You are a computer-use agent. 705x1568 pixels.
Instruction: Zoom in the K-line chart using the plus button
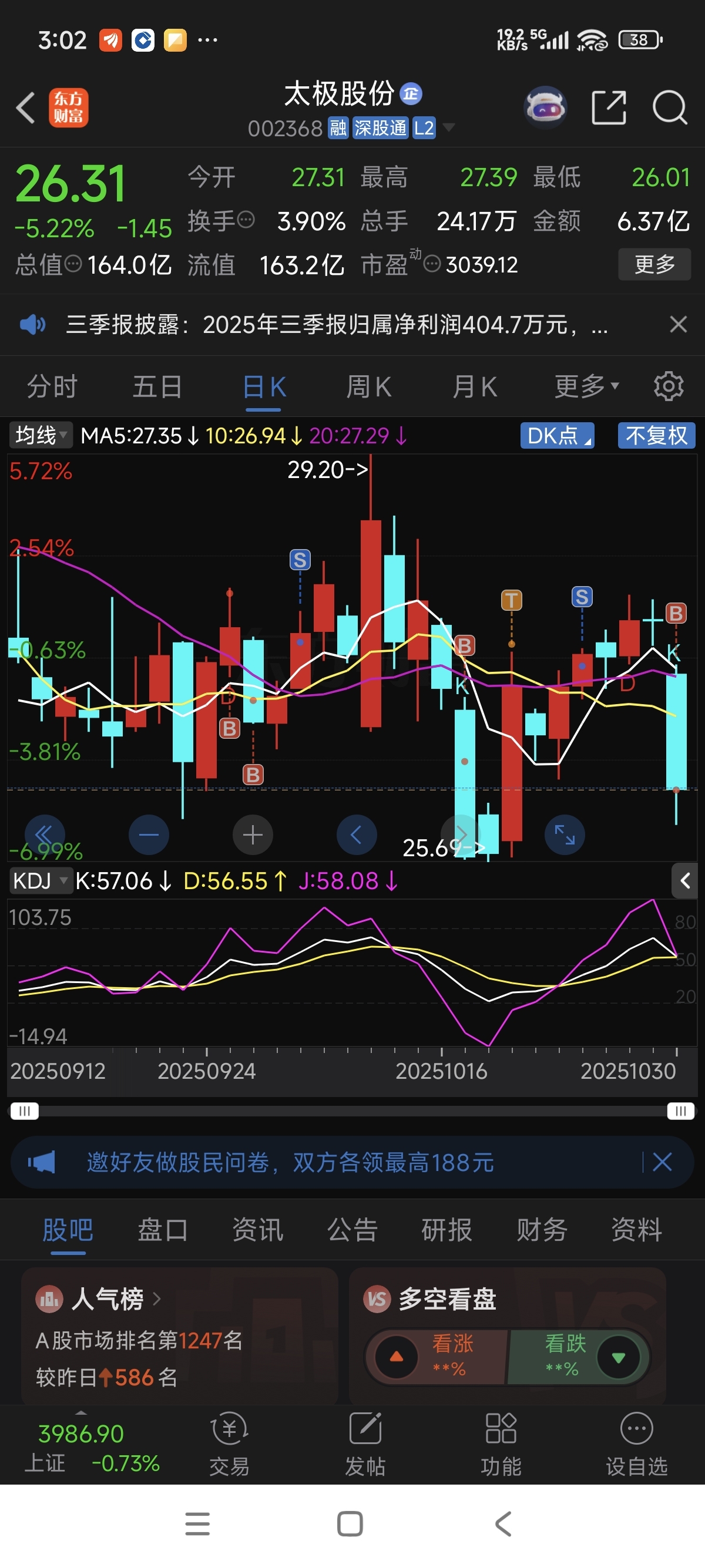(x=253, y=835)
